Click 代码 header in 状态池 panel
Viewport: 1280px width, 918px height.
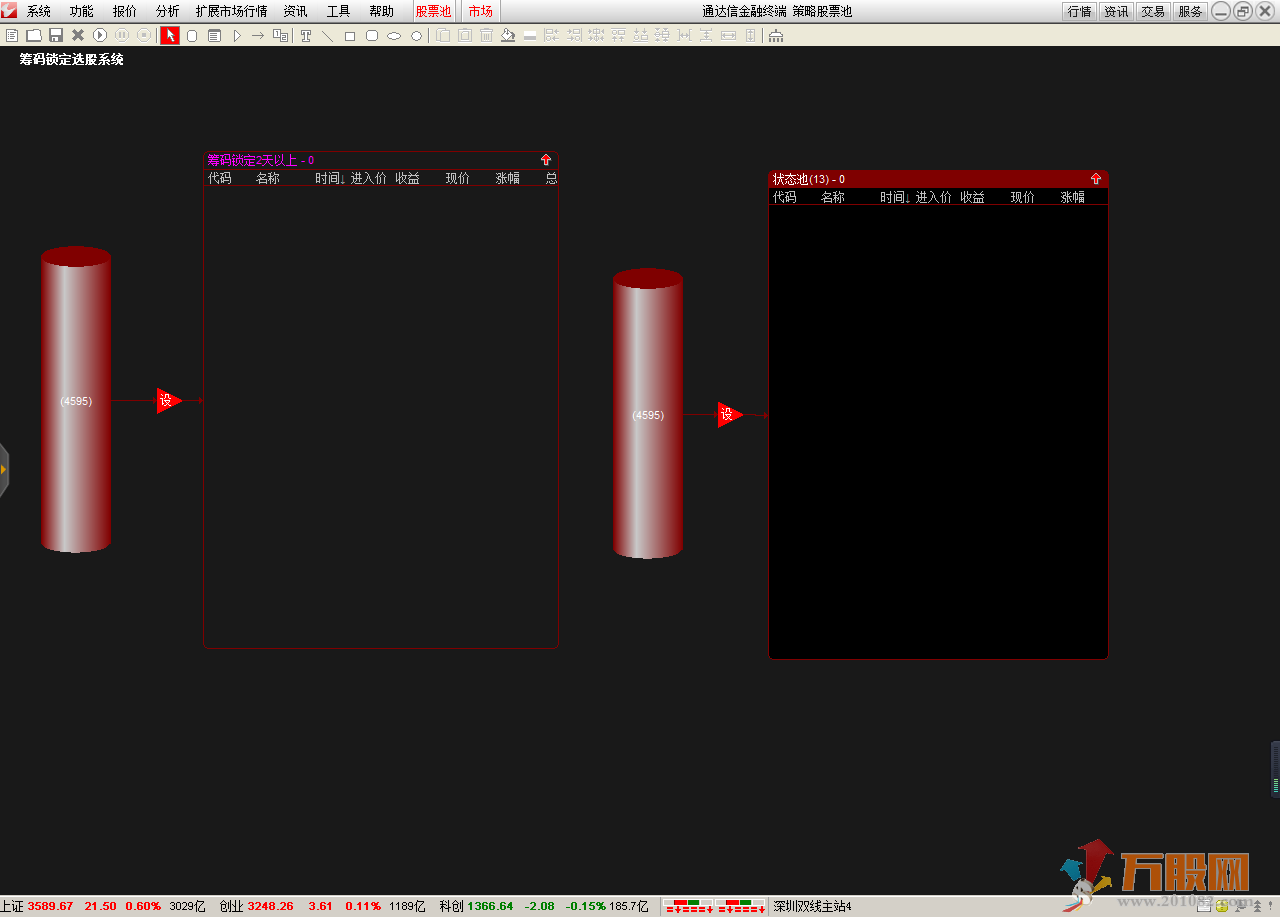tap(785, 197)
